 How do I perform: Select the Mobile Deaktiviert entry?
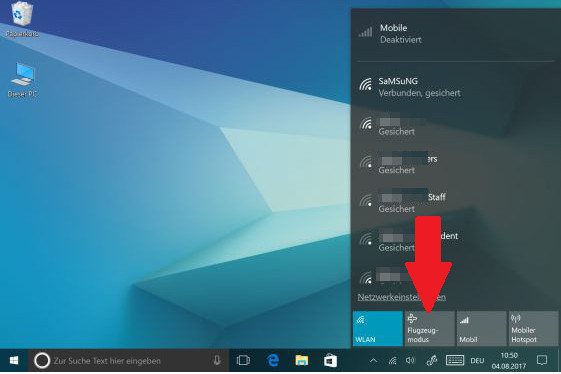455,34
